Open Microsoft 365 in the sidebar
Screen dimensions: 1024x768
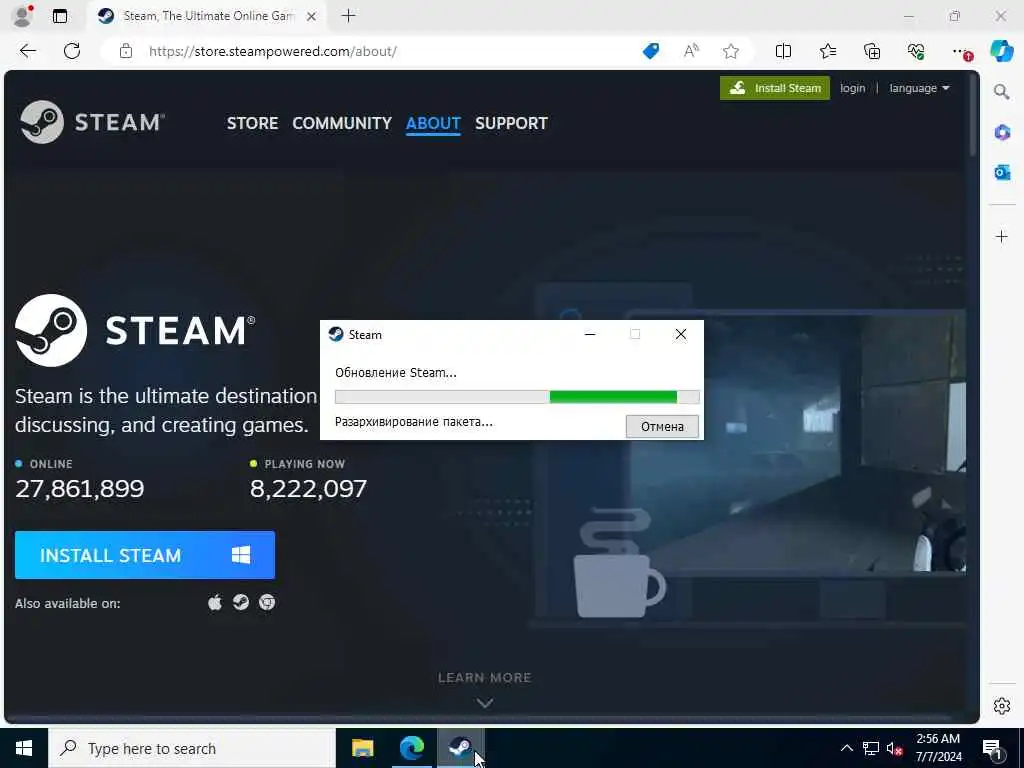(x=1002, y=133)
